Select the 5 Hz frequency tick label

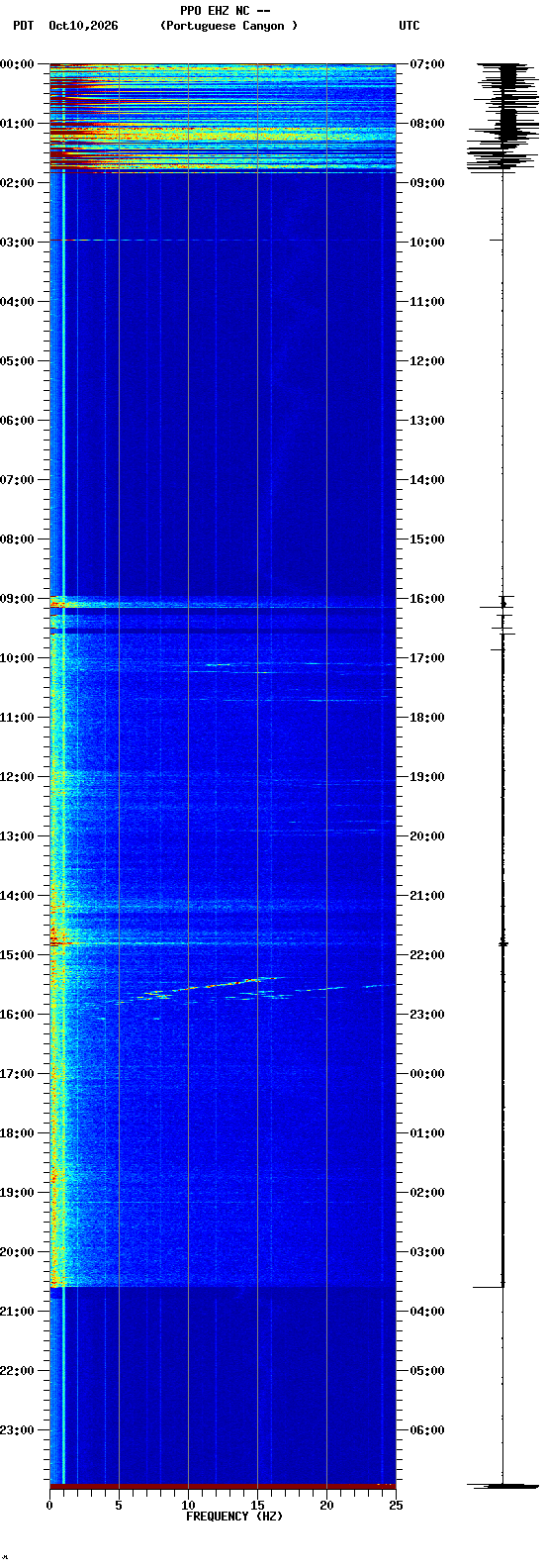tap(119, 1506)
